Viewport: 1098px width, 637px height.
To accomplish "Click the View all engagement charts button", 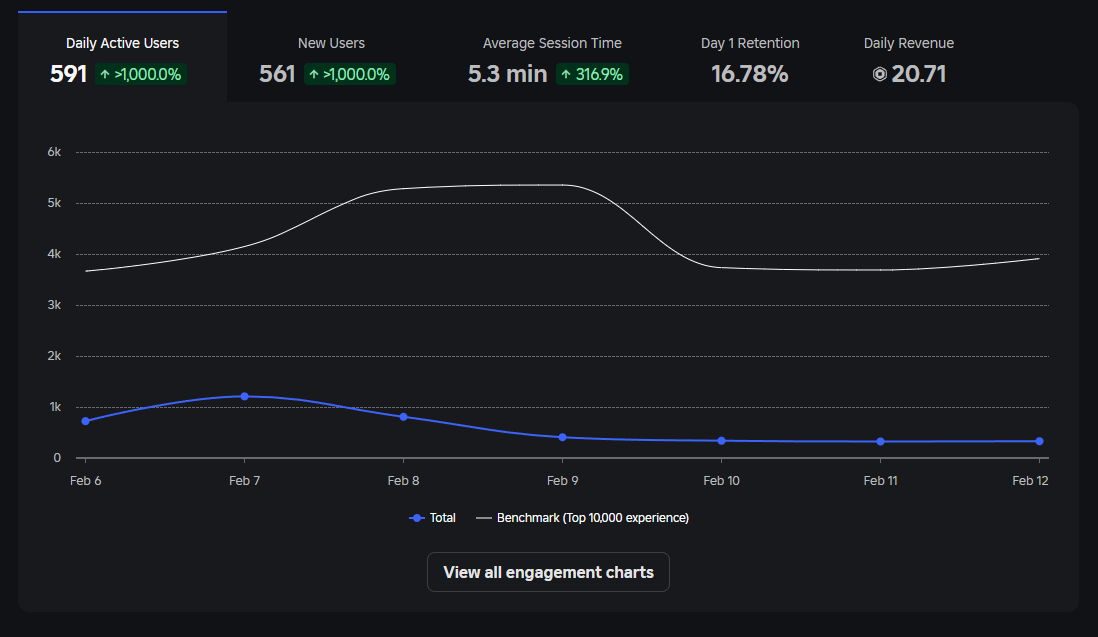I will point(548,572).
